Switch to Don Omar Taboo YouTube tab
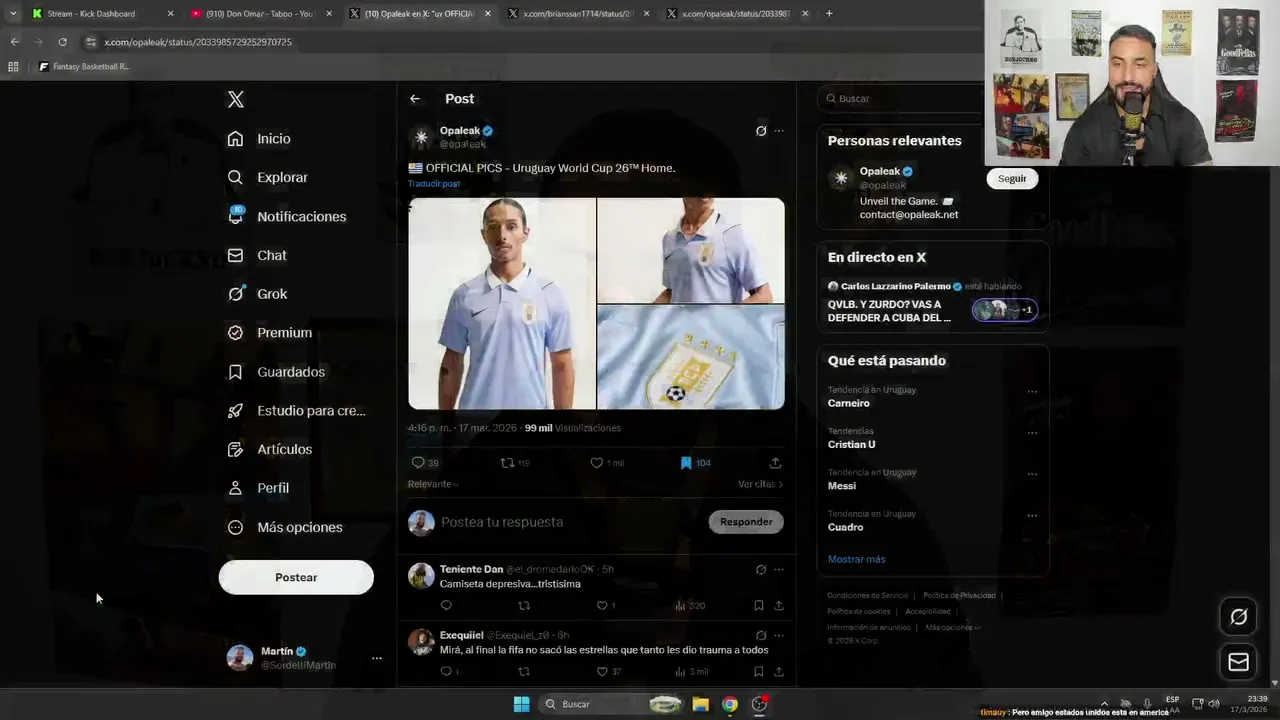Viewport: 1280px width, 720px height. tap(262, 14)
